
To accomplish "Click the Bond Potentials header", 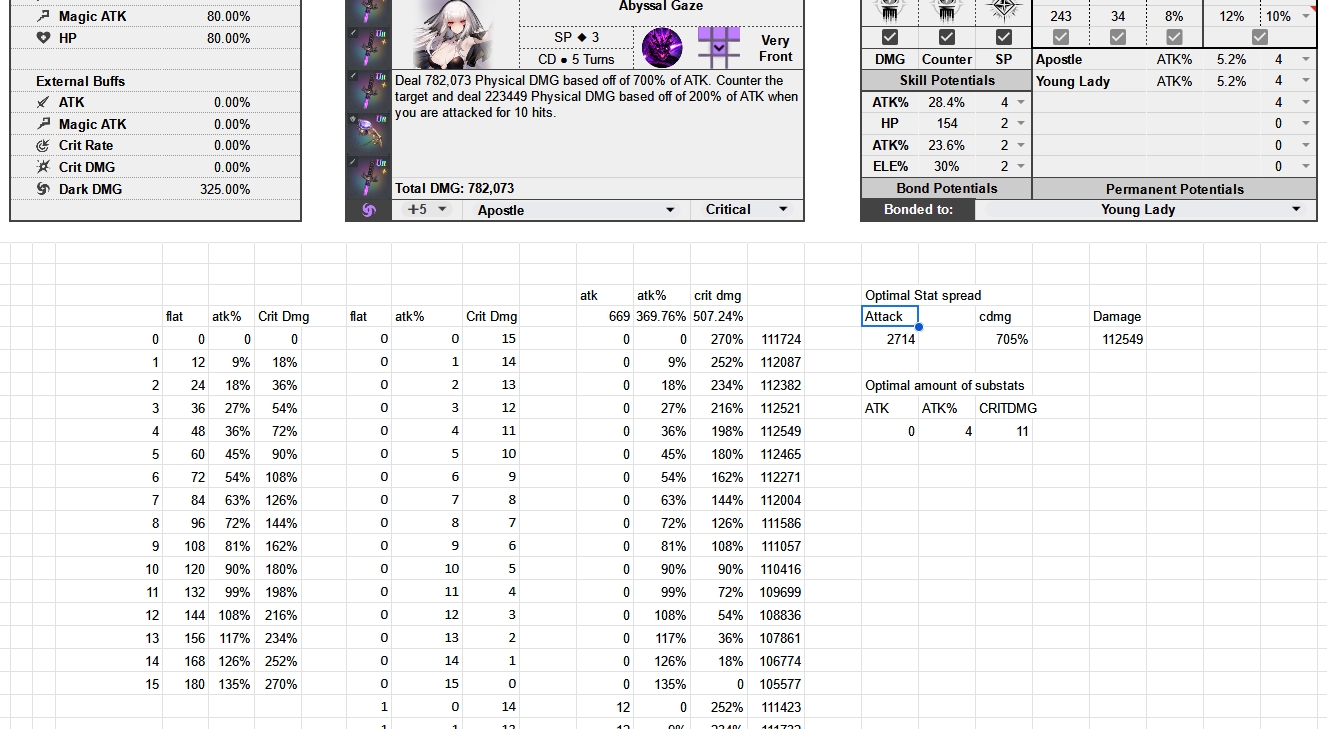I will point(947,188).
